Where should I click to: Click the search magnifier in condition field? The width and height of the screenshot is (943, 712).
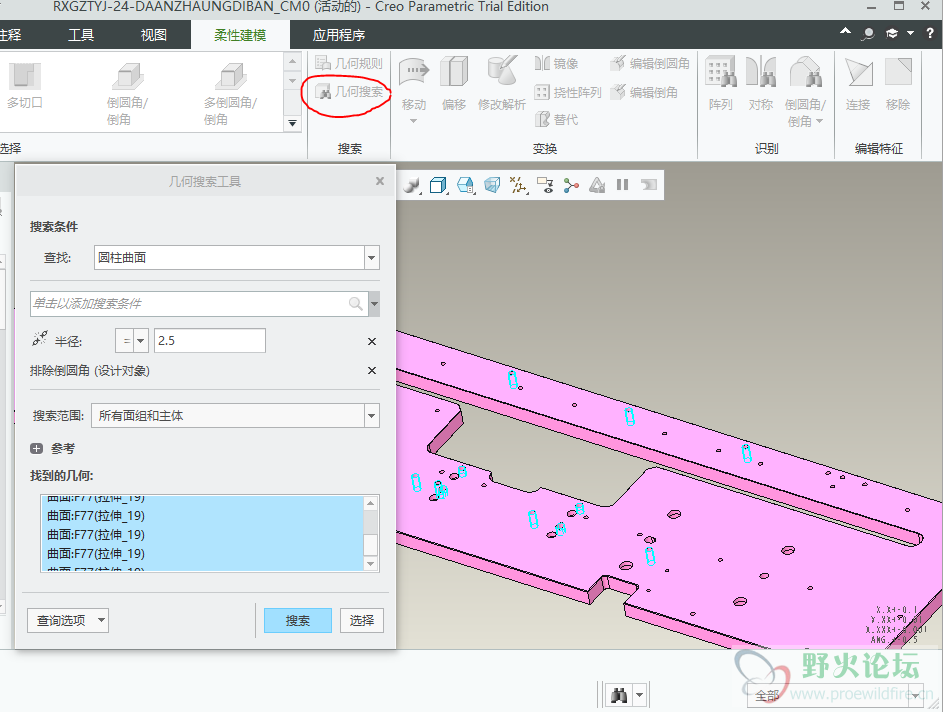click(356, 304)
